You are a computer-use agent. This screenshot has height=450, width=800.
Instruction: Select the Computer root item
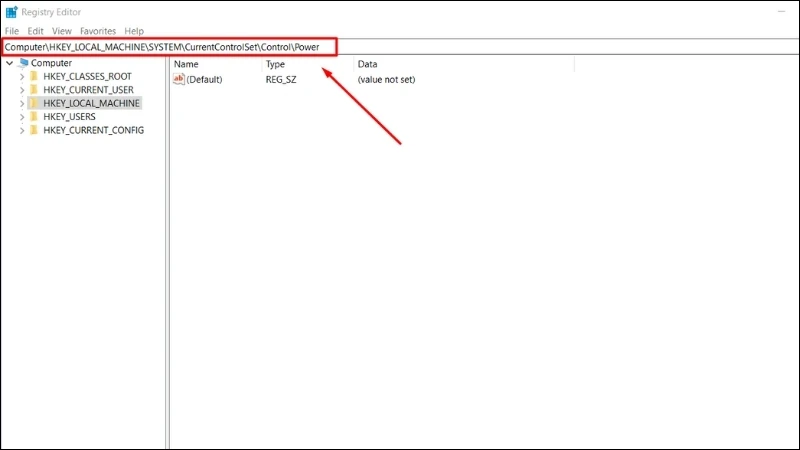(x=51, y=63)
